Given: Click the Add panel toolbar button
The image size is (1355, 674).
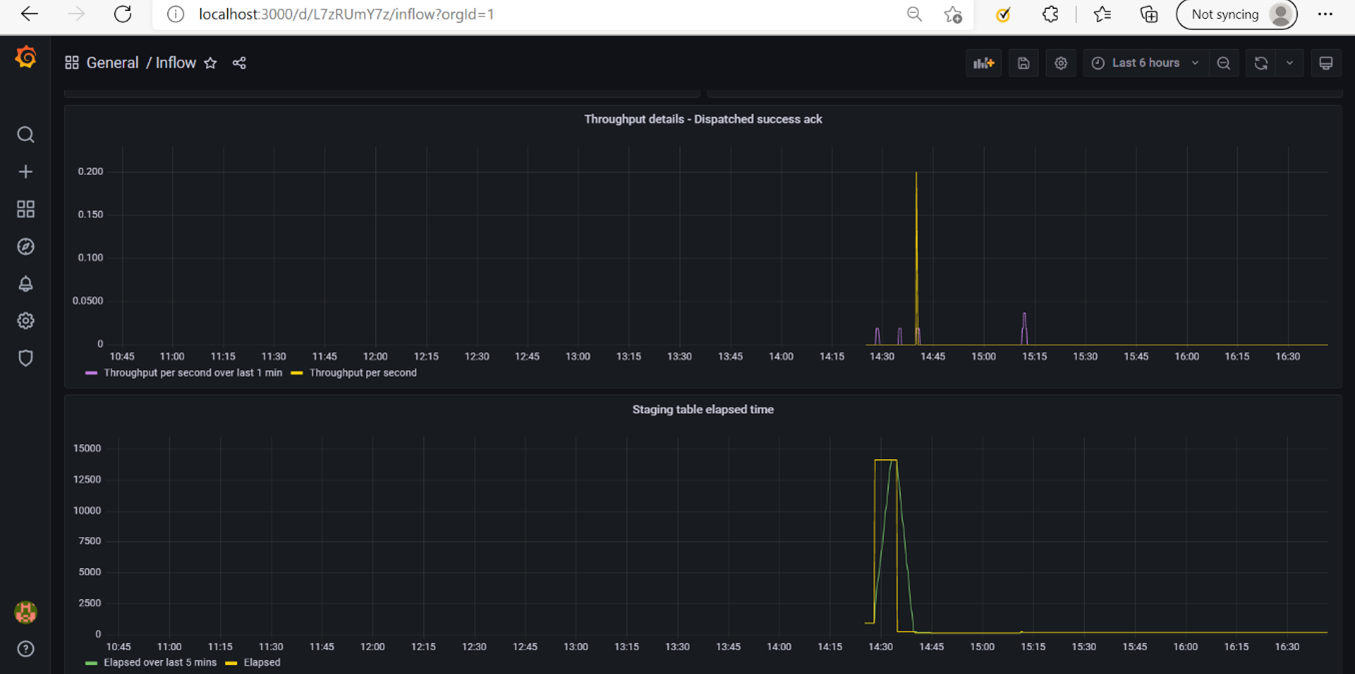Looking at the screenshot, I should pos(984,63).
